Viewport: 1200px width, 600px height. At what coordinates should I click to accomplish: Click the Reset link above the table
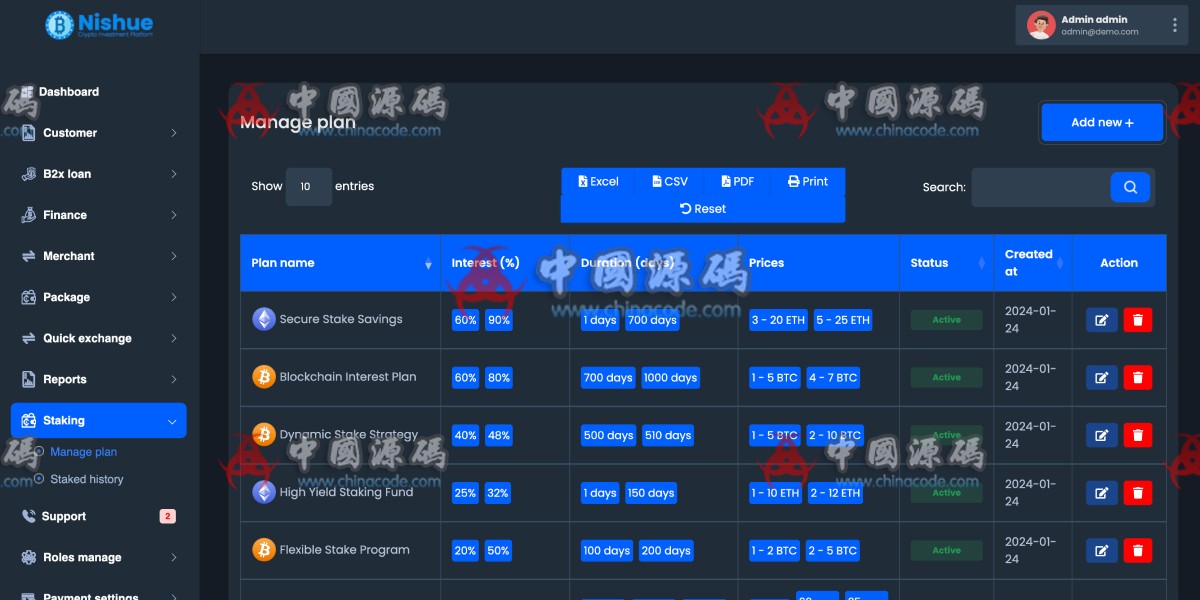(x=703, y=208)
